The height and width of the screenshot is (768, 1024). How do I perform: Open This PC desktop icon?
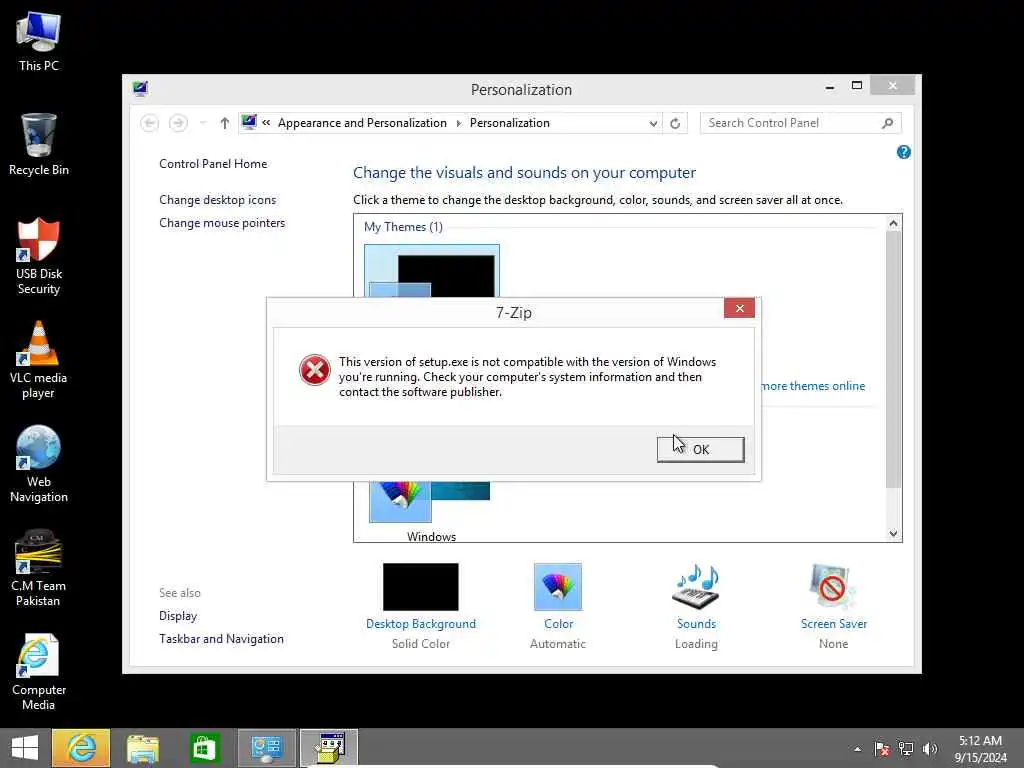(39, 42)
